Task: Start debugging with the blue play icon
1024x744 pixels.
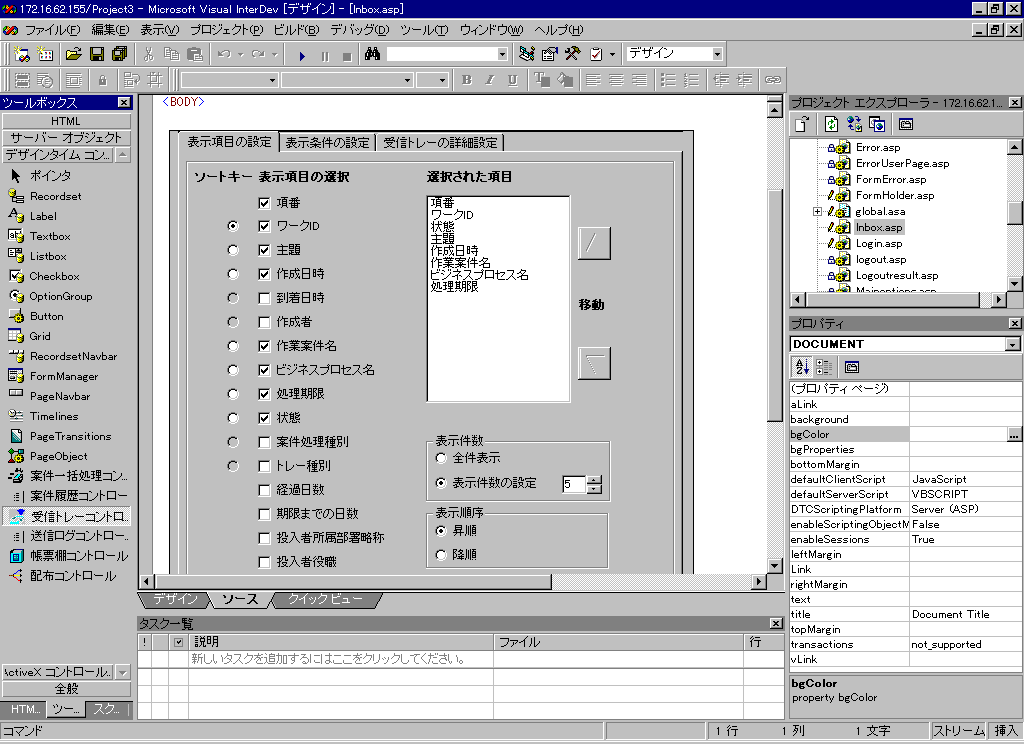Action: [x=302, y=56]
